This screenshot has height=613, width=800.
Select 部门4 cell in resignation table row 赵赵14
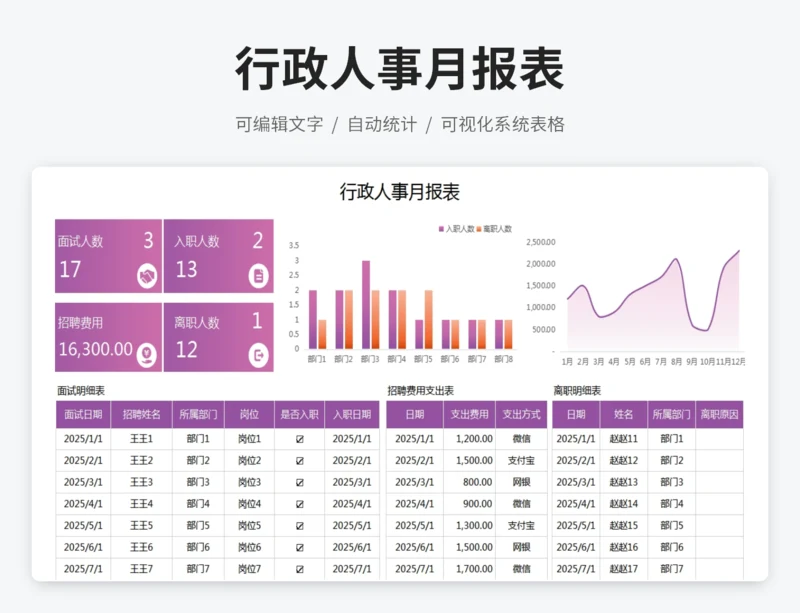tap(671, 504)
